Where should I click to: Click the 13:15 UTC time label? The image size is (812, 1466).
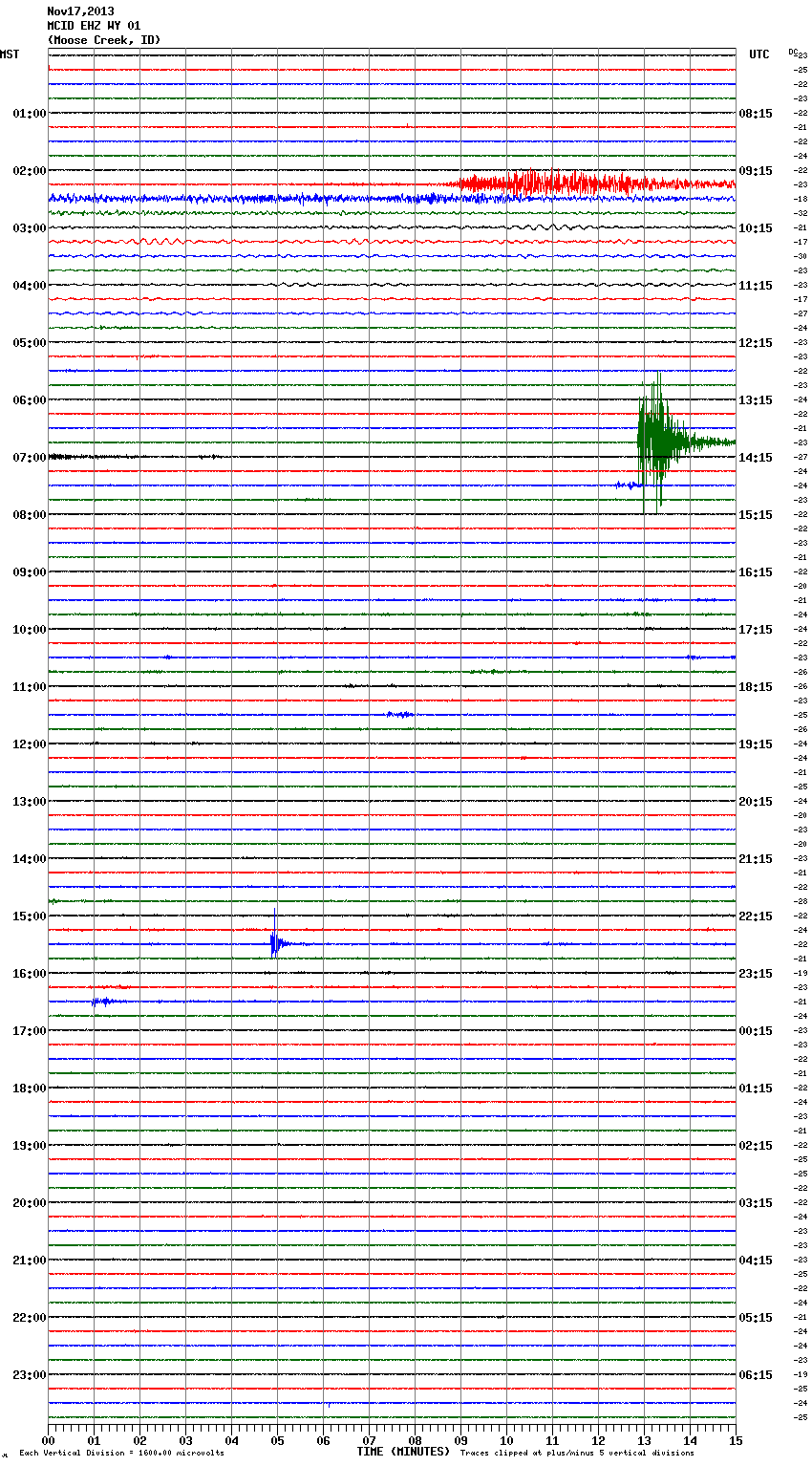click(x=756, y=399)
